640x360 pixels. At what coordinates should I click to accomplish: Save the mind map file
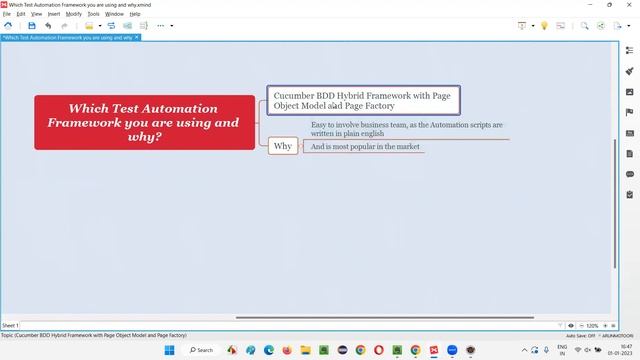pyautogui.click(x=32, y=26)
